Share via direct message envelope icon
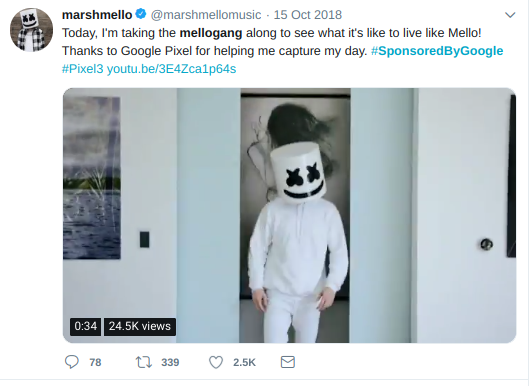Image resolution: width=529 pixels, height=386 pixels. pyautogui.click(x=288, y=362)
